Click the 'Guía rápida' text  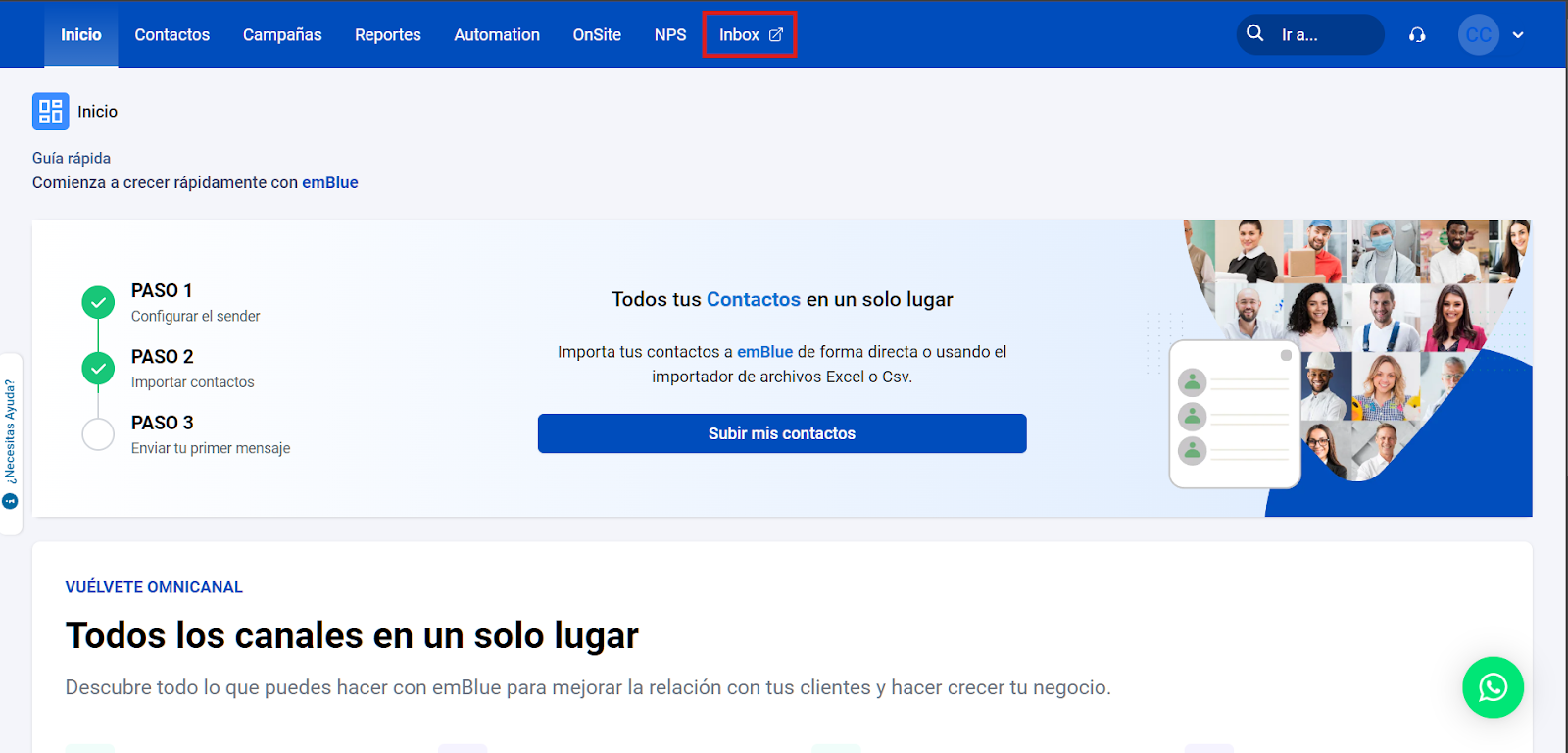pyautogui.click(x=72, y=158)
